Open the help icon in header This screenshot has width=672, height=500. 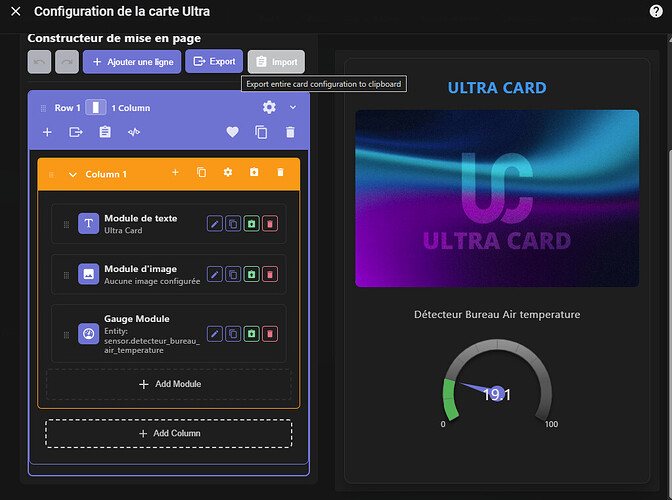click(656, 11)
